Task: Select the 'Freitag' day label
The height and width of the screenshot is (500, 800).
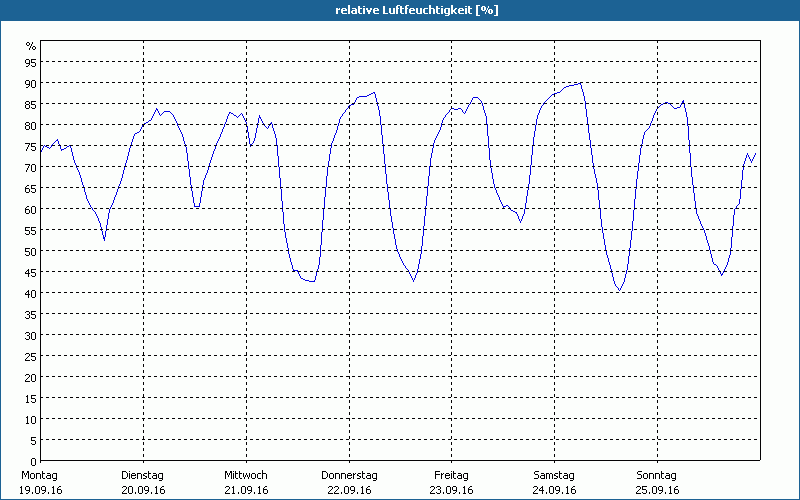Action: click(x=452, y=475)
